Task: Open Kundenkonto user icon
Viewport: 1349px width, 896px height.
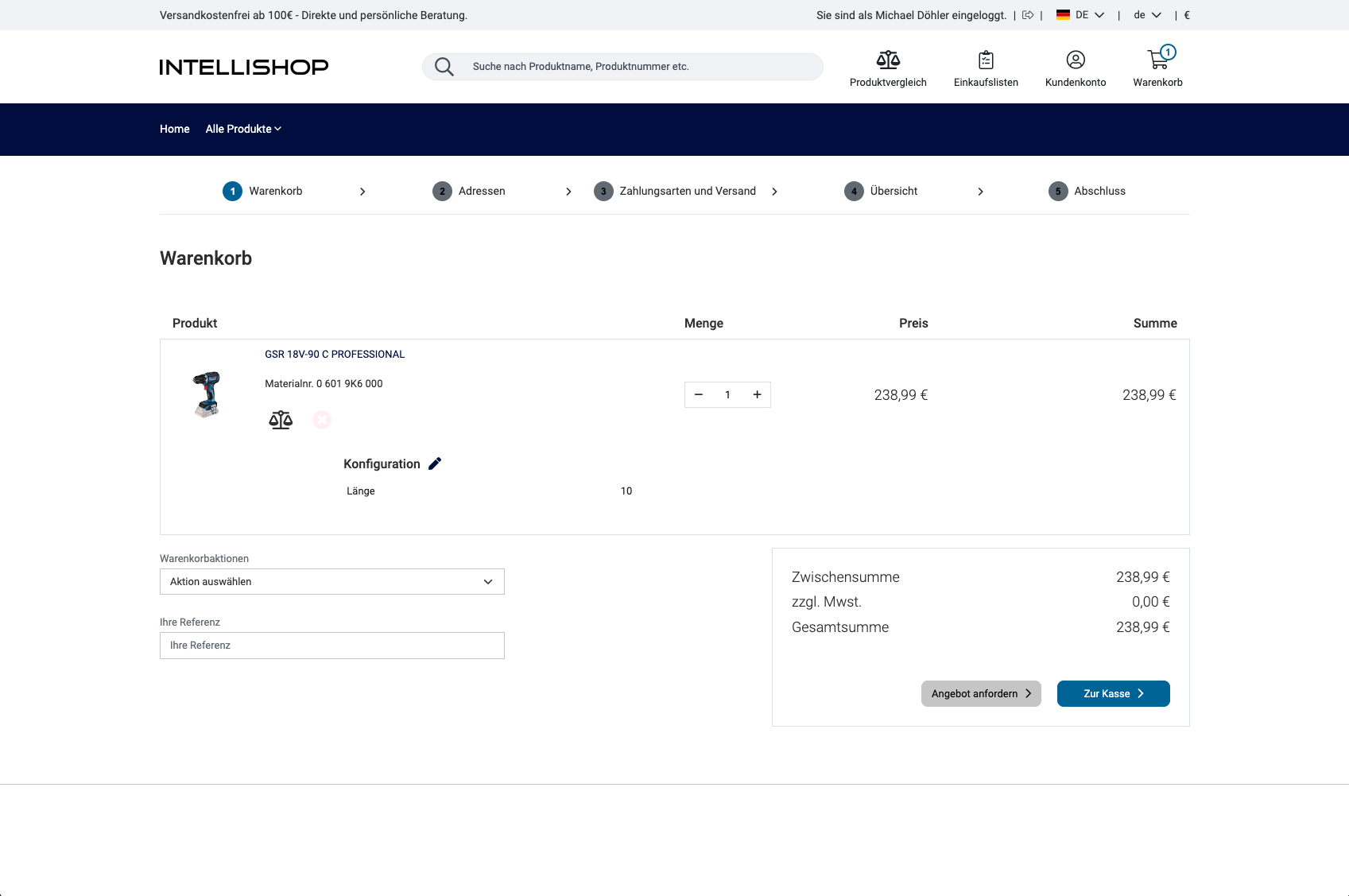Action: pos(1076,60)
